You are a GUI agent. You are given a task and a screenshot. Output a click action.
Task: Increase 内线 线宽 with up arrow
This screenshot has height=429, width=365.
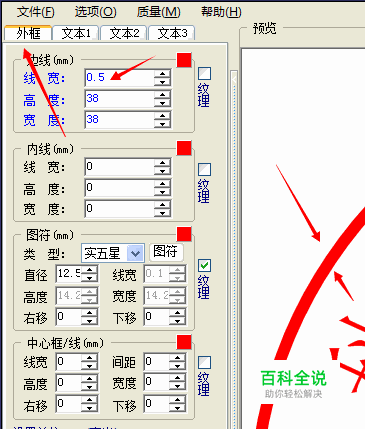[x=162, y=163]
